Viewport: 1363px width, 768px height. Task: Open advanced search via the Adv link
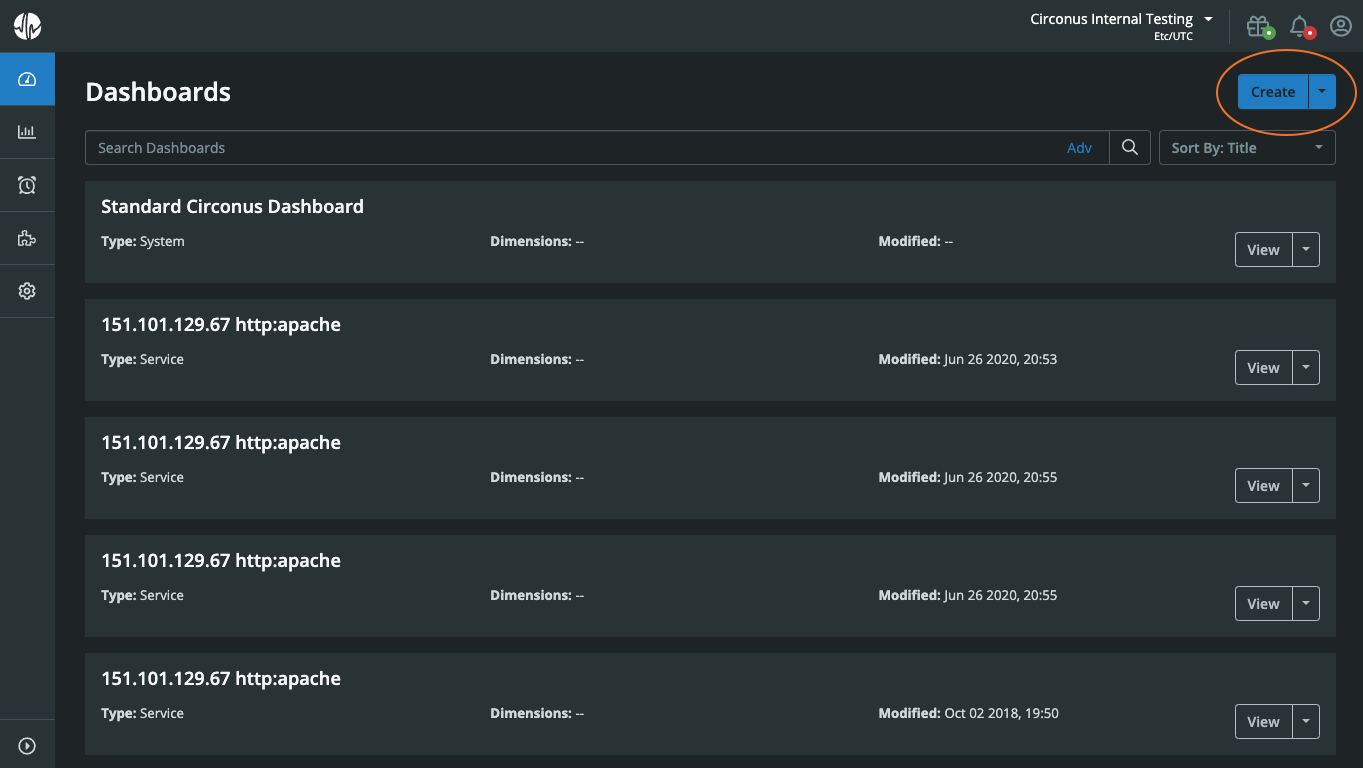pos(1080,147)
